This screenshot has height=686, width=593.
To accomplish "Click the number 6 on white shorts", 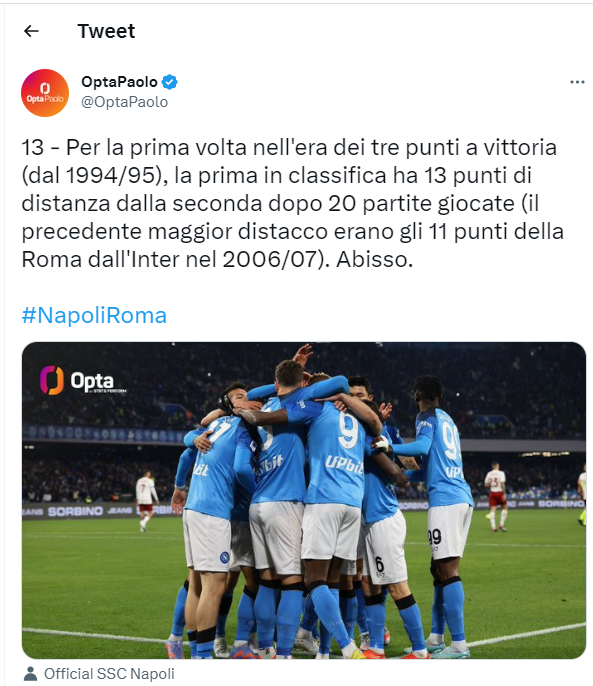I will 379,564.
